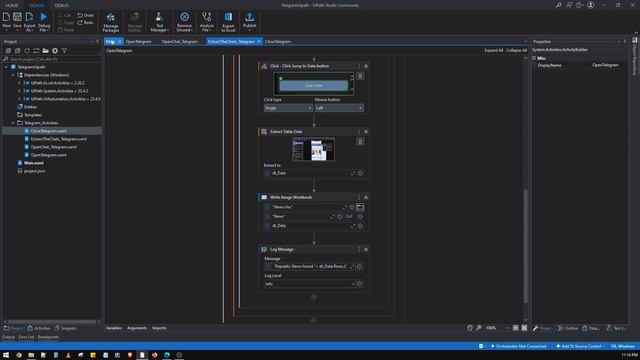Open the Output panel
The height and width of the screenshot is (360, 640).
8,337
